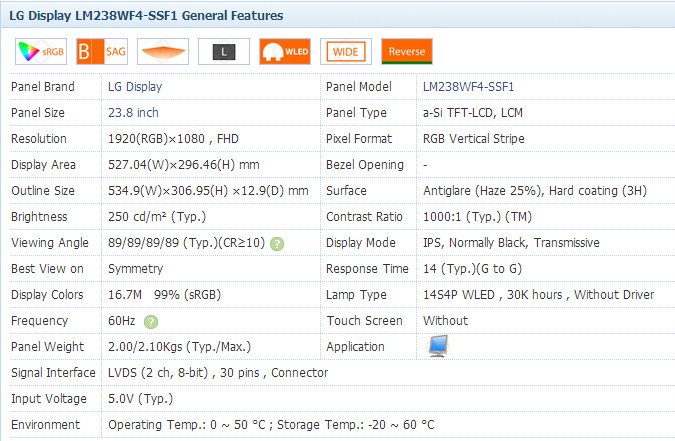Click the Operating Temp. environment value
This screenshot has height=441, width=675.
(x=271, y=425)
